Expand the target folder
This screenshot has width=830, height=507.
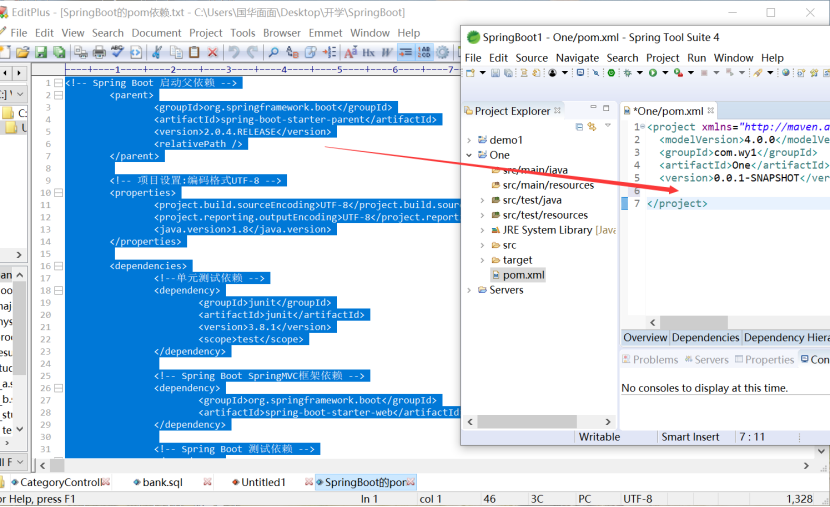482,260
